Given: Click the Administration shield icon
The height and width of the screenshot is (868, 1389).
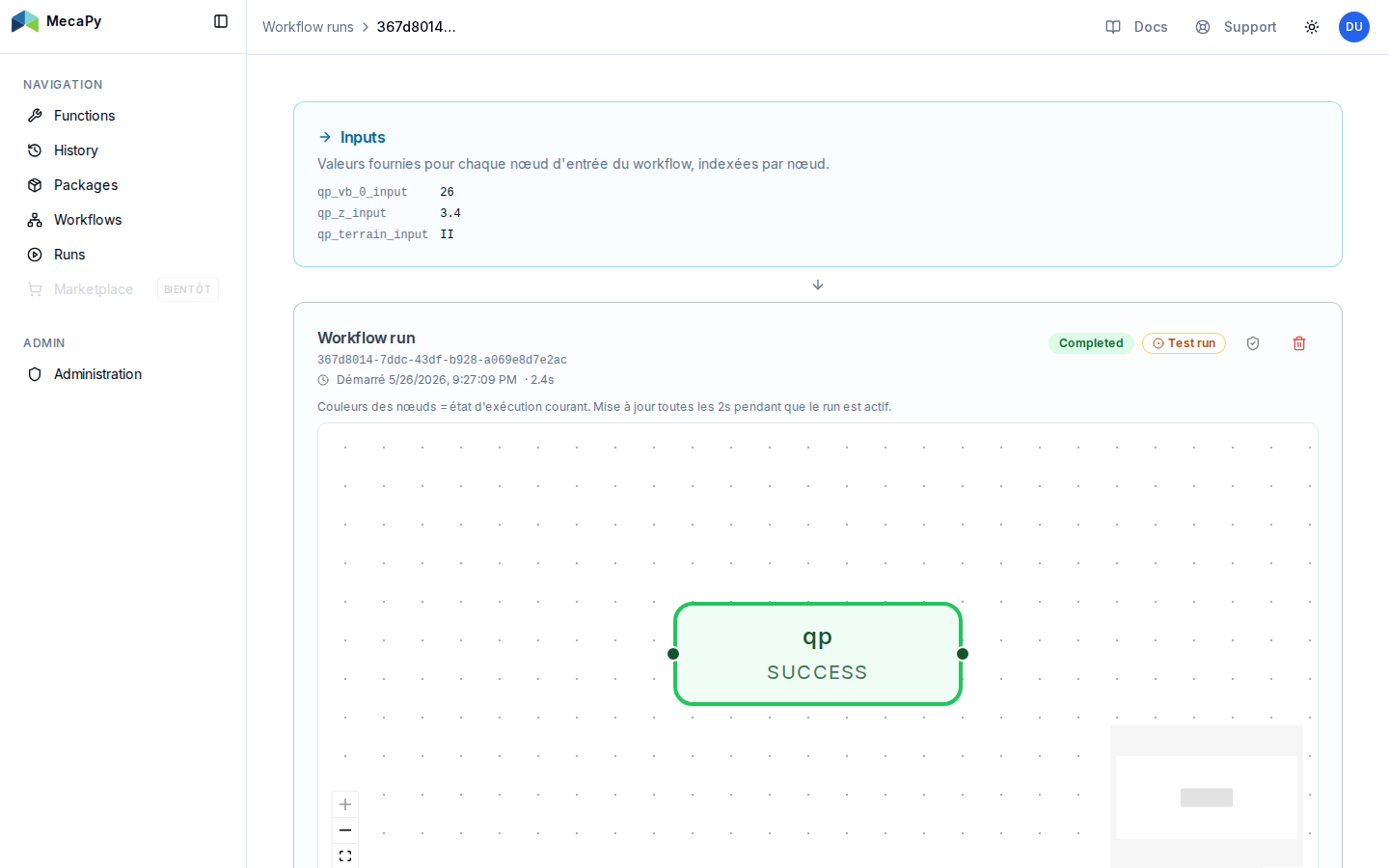Looking at the screenshot, I should (x=35, y=374).
